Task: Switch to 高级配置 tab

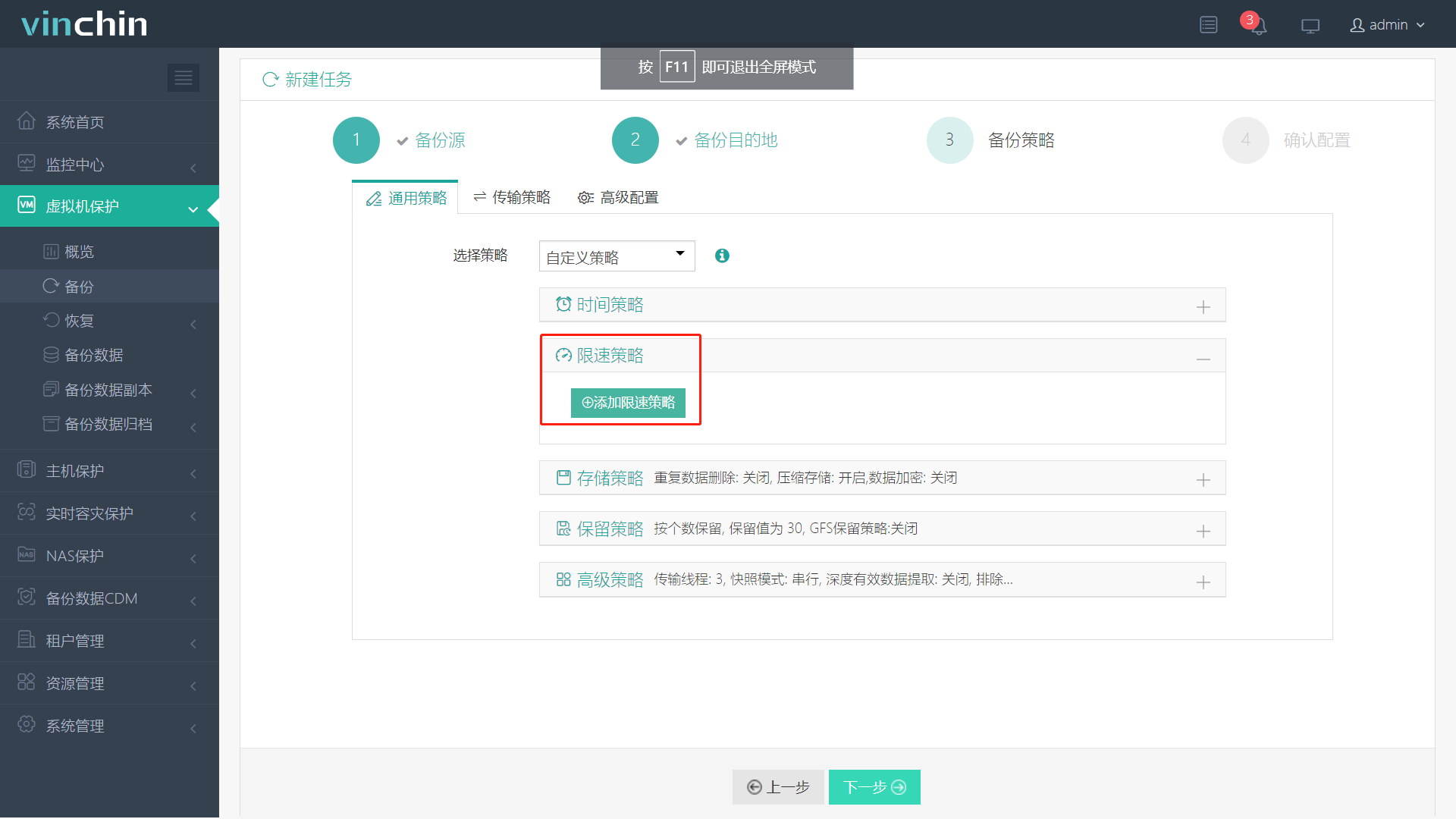Action: pos(618,198)
